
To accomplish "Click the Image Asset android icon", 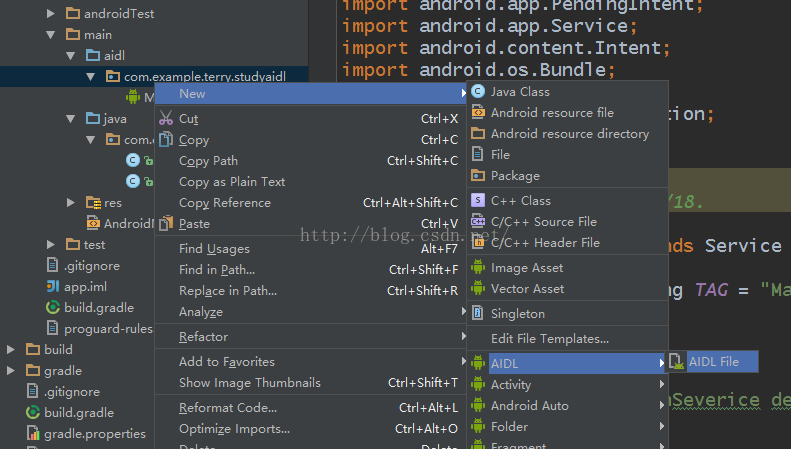I will (478, 267).
